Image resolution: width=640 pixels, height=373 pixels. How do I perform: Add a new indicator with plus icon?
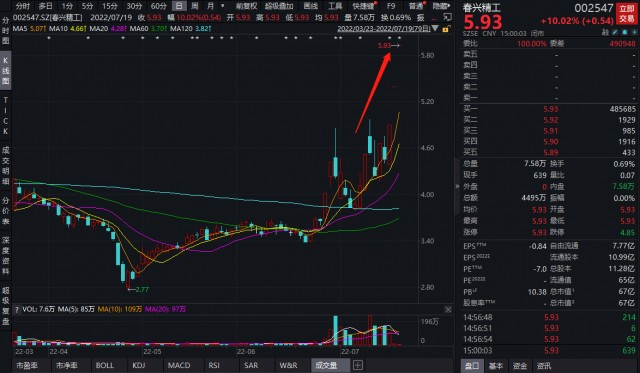358,365
